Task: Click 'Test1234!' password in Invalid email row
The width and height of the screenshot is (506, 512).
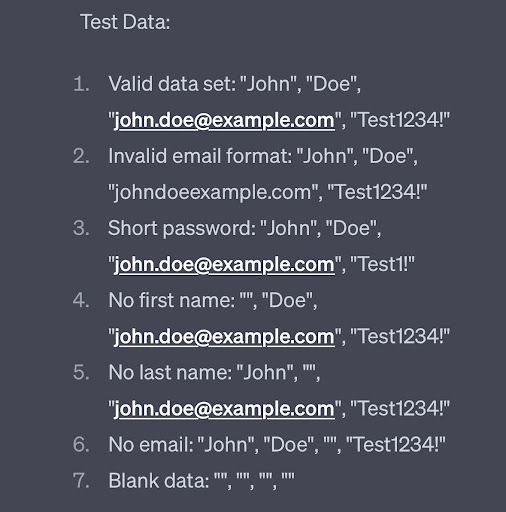Action: (x=377, y=193)
